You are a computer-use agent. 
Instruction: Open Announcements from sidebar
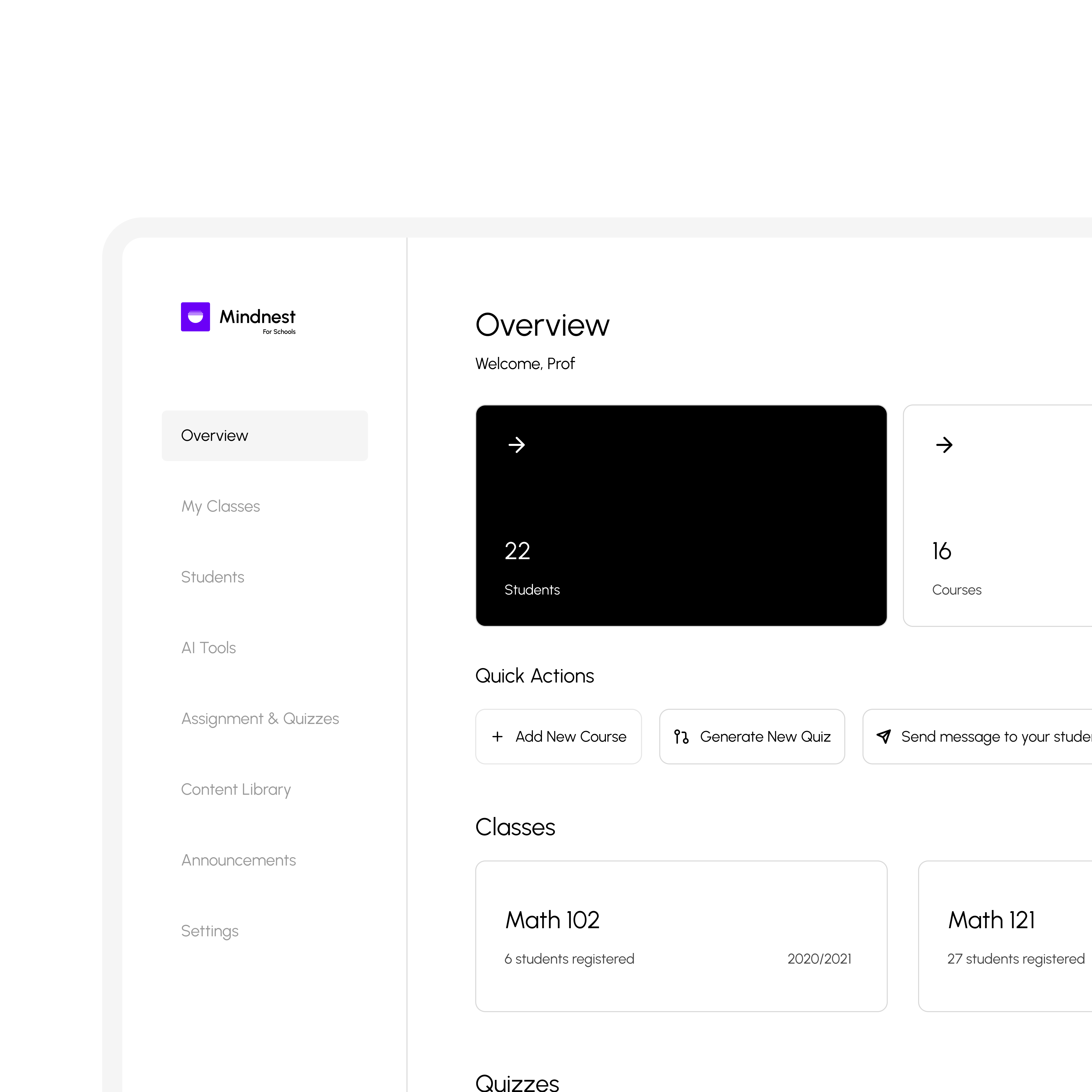click(x=239, y=860)
